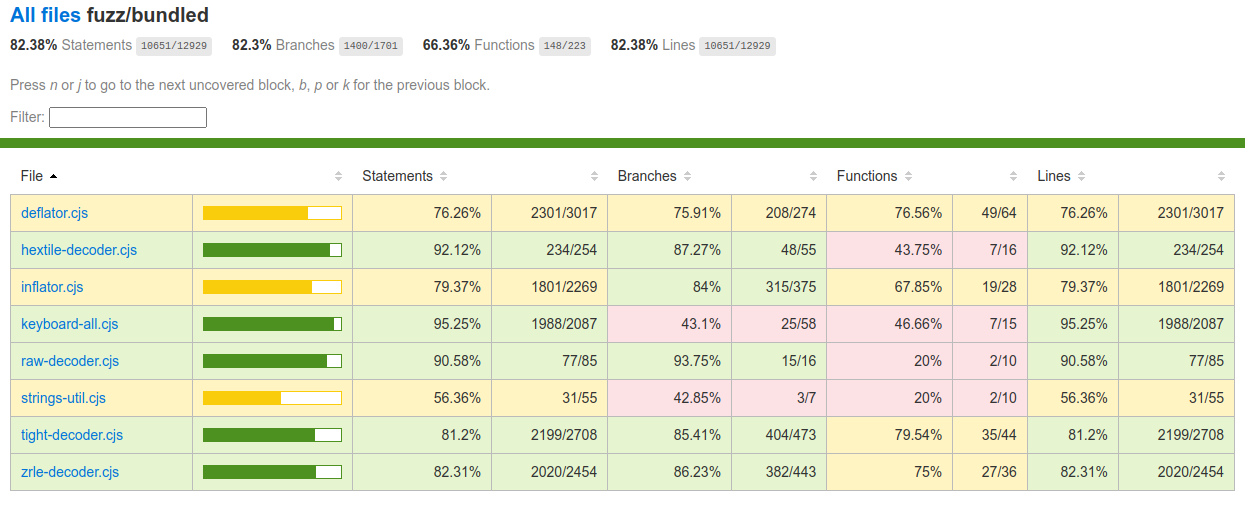1245x509 pixels.
Task: Sort by File column ascending arrow
Action: [53, 176]
